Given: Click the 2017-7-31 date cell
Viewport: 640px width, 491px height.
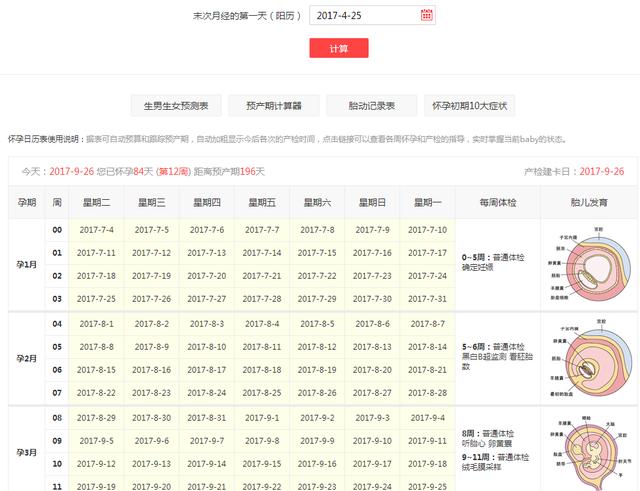Looking at the screenshot, I should tap(428, 299).
